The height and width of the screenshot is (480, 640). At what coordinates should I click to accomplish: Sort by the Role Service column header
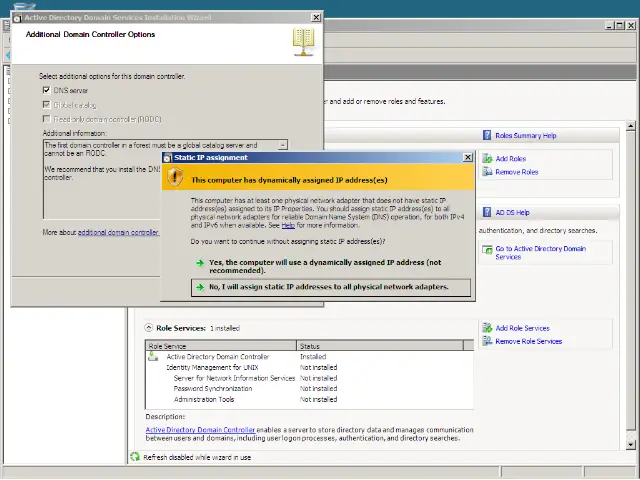click(x=221, y=346)
